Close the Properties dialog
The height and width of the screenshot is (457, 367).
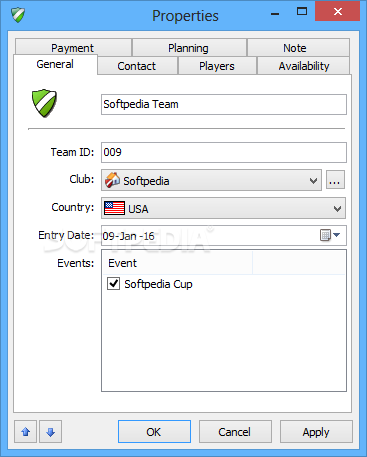338,11
